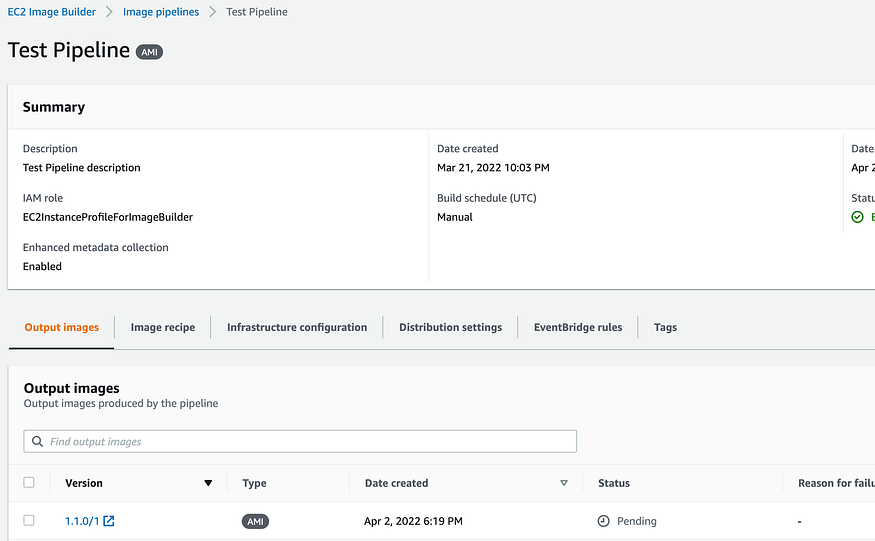This screenshot has width=875, height=541.
Task: Click the Date created column header
Action: pos(396,483)
